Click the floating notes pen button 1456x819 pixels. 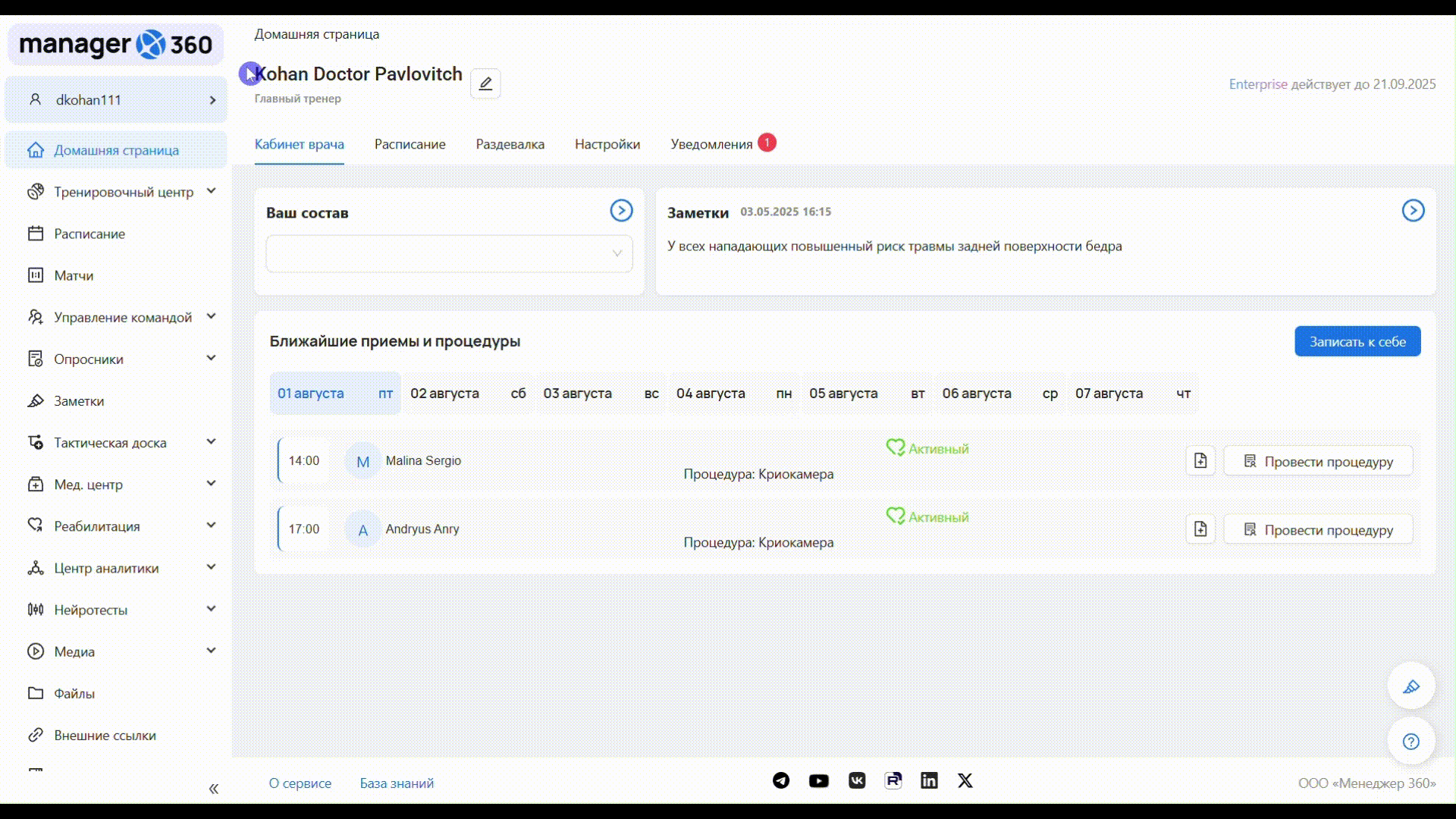(1410, 687)
